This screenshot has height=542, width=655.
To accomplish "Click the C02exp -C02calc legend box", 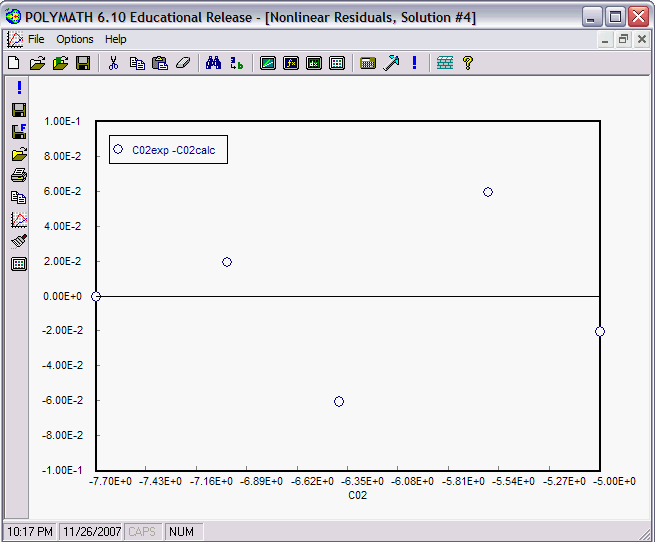I will (x=169, y=150).
